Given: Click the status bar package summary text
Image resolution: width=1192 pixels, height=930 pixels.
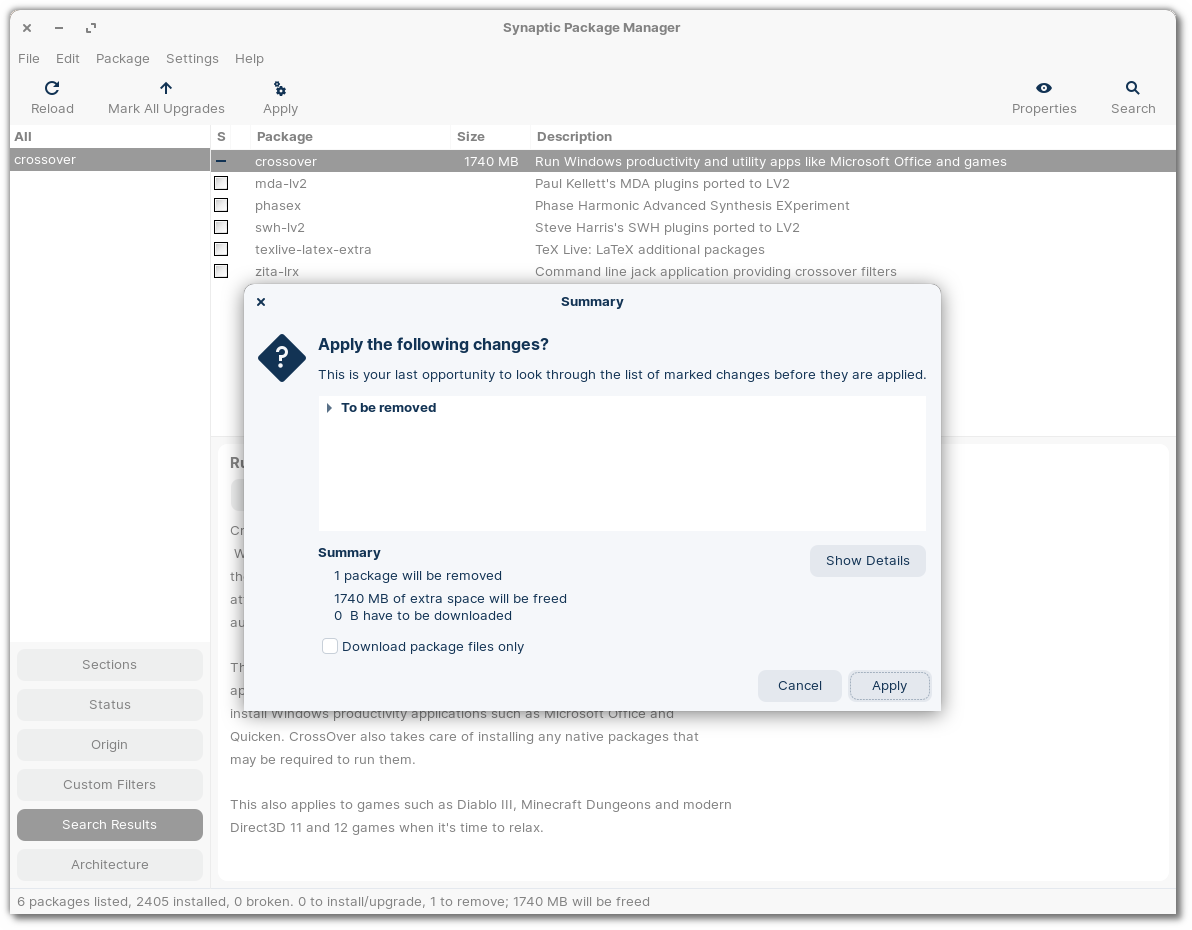Looking at the screenshot, I should click(333, 902).
